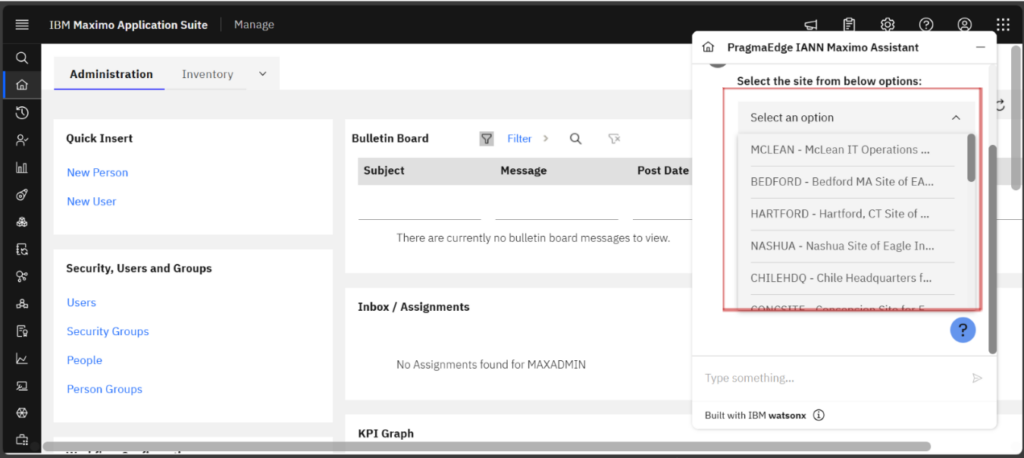This screenshot has height=458, width=1024.
Task: Click the send arrow in chat input
Action: (977, 378)
